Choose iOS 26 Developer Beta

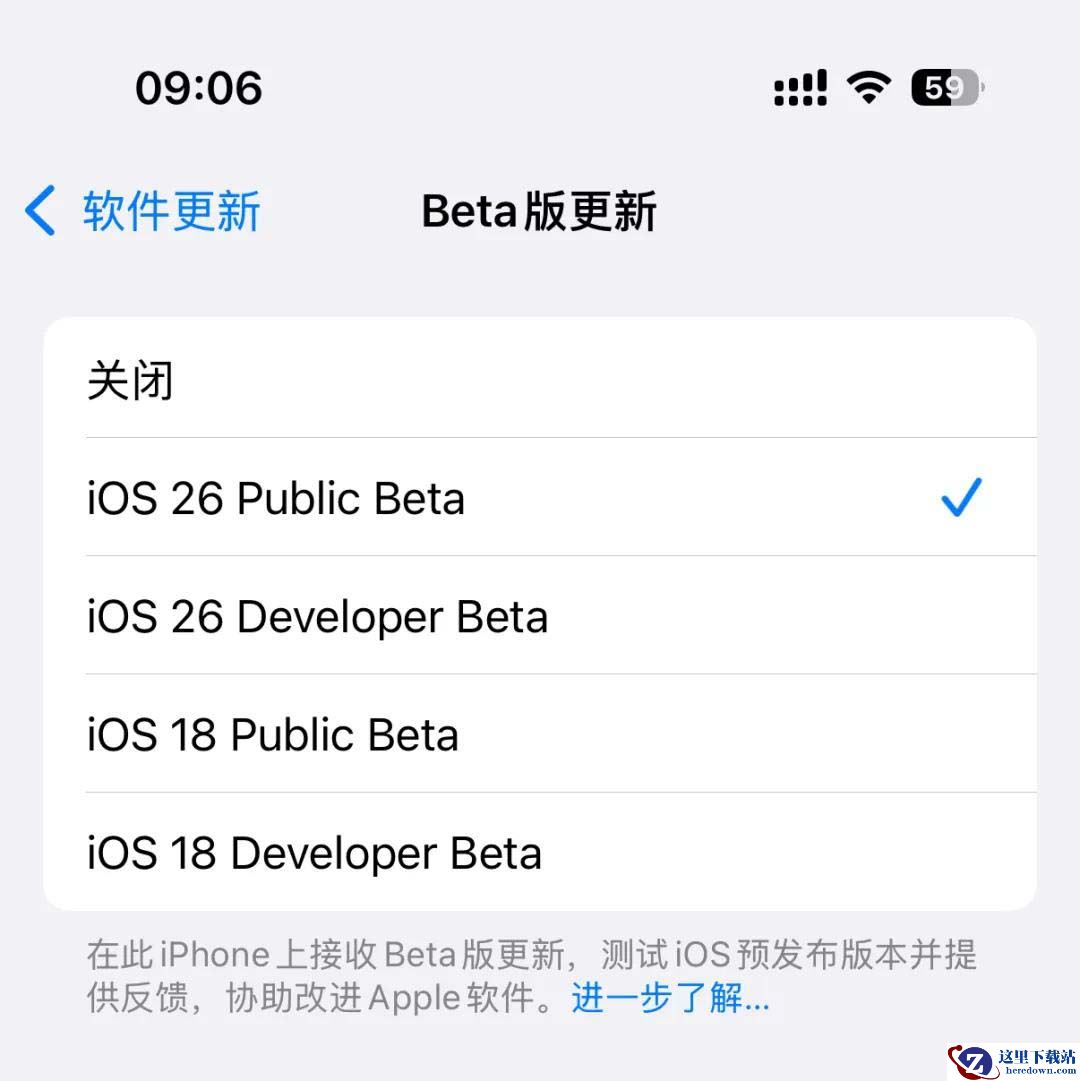pyautogui.click(x=540, y=615)
